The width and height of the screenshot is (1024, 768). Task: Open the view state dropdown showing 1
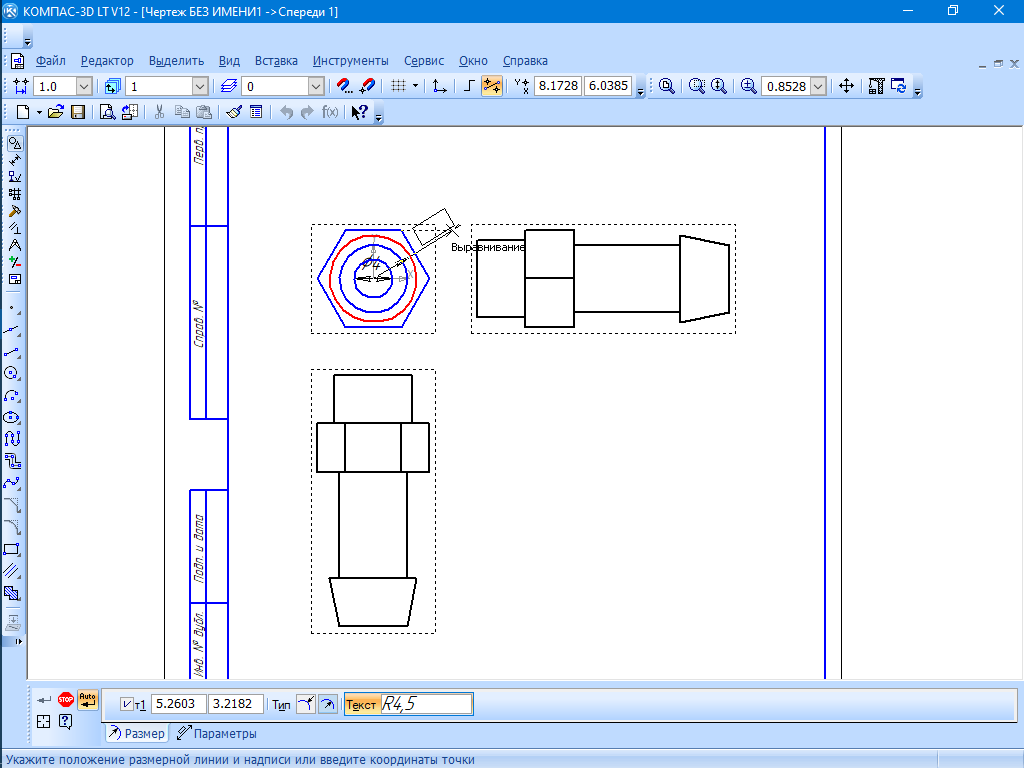(x=200, y=86)
